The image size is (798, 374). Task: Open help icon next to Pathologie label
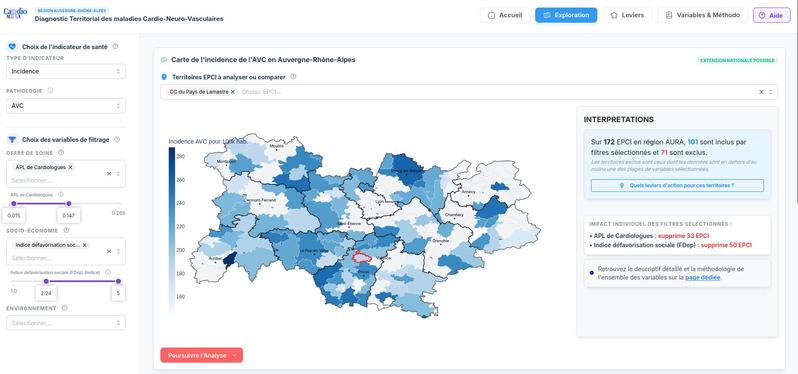point(50,91)
